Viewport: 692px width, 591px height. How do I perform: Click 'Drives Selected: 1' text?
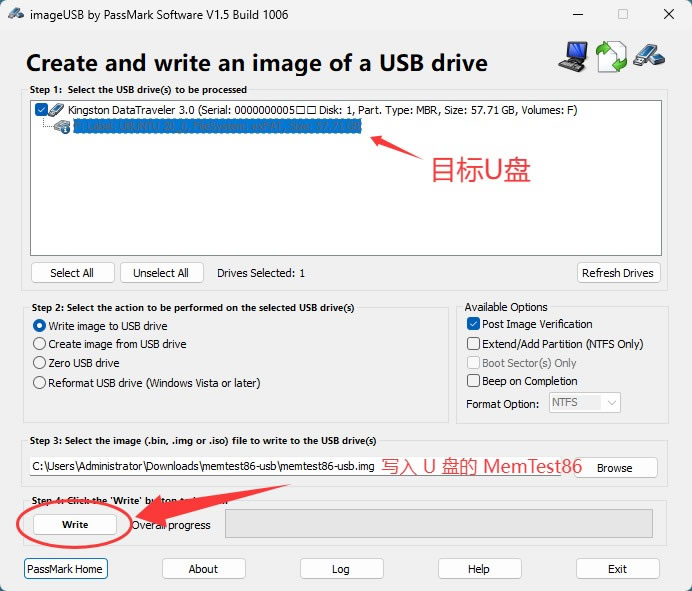tap(261, 273)
